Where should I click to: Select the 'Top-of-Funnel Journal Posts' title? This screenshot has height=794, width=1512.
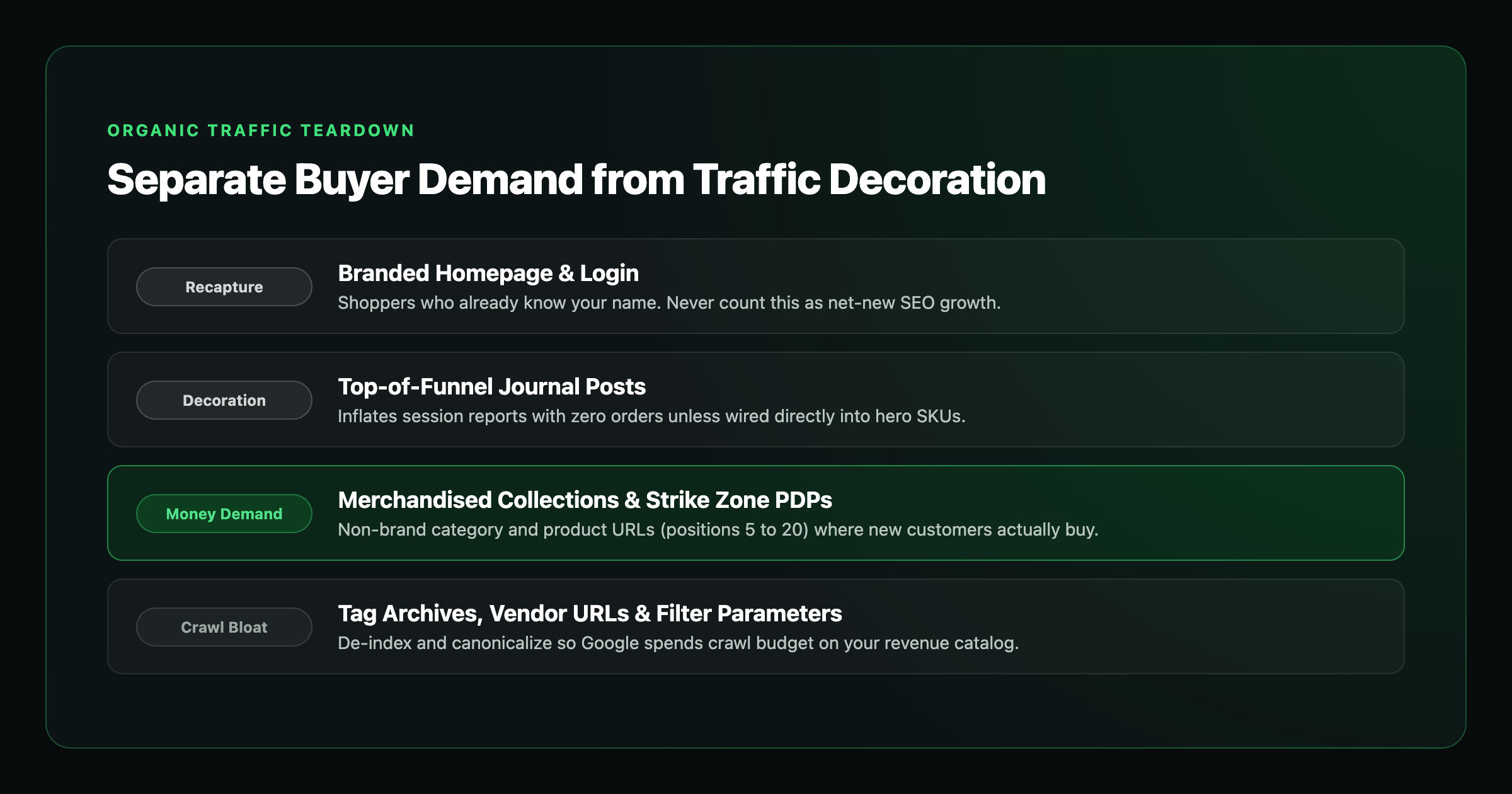(492, 386)
